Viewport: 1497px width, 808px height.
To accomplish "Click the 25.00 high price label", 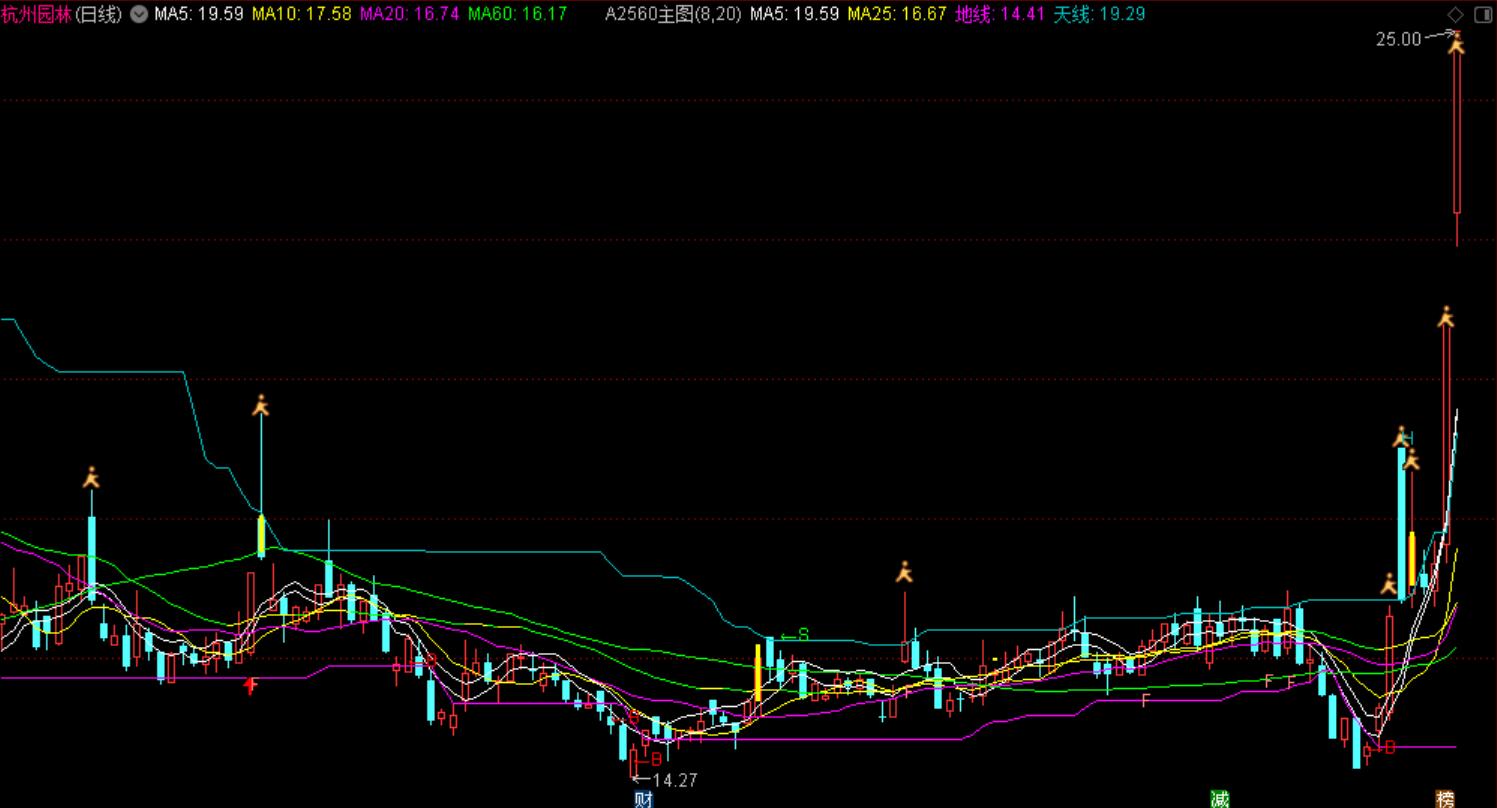I will (1398, 39).
